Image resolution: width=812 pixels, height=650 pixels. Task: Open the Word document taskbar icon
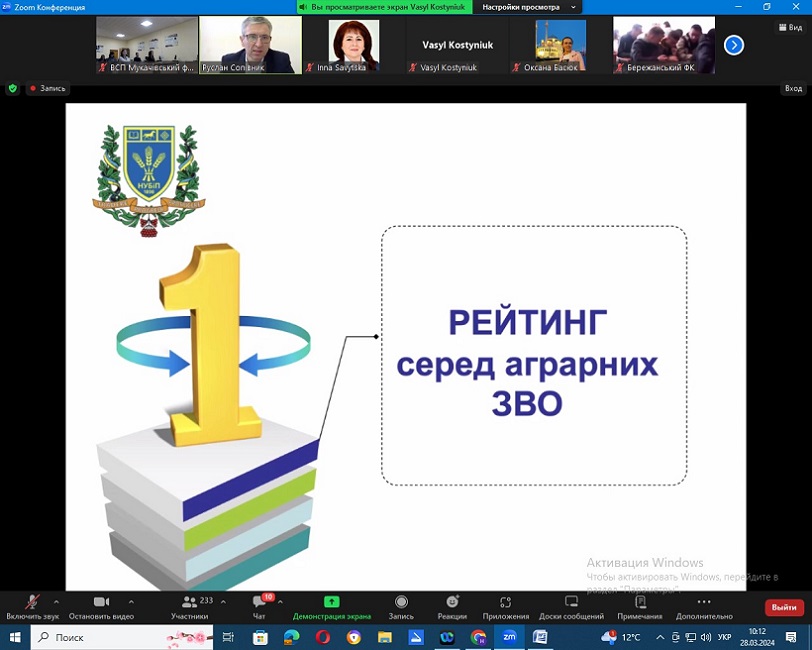click(x=540, y=637)
